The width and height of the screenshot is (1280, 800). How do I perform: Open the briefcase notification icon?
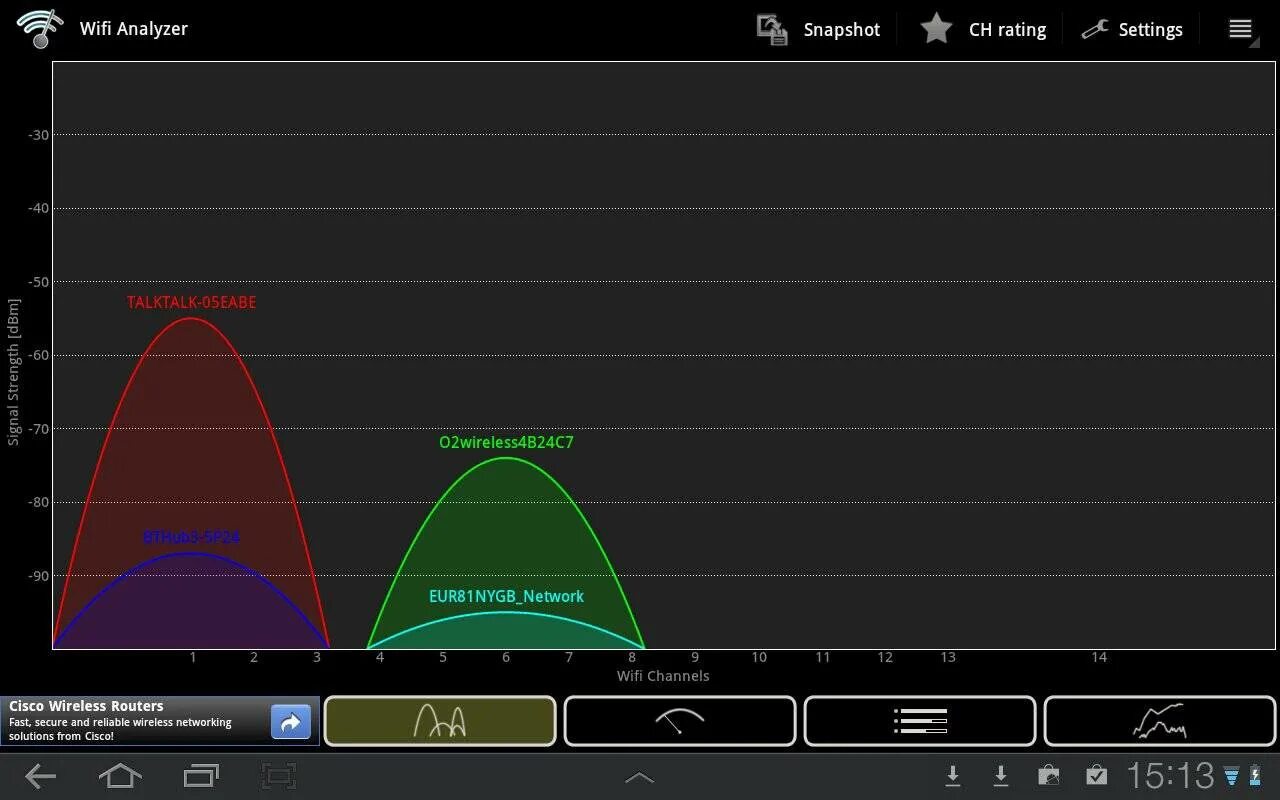pyautogui.click(x=1048, y=776)
